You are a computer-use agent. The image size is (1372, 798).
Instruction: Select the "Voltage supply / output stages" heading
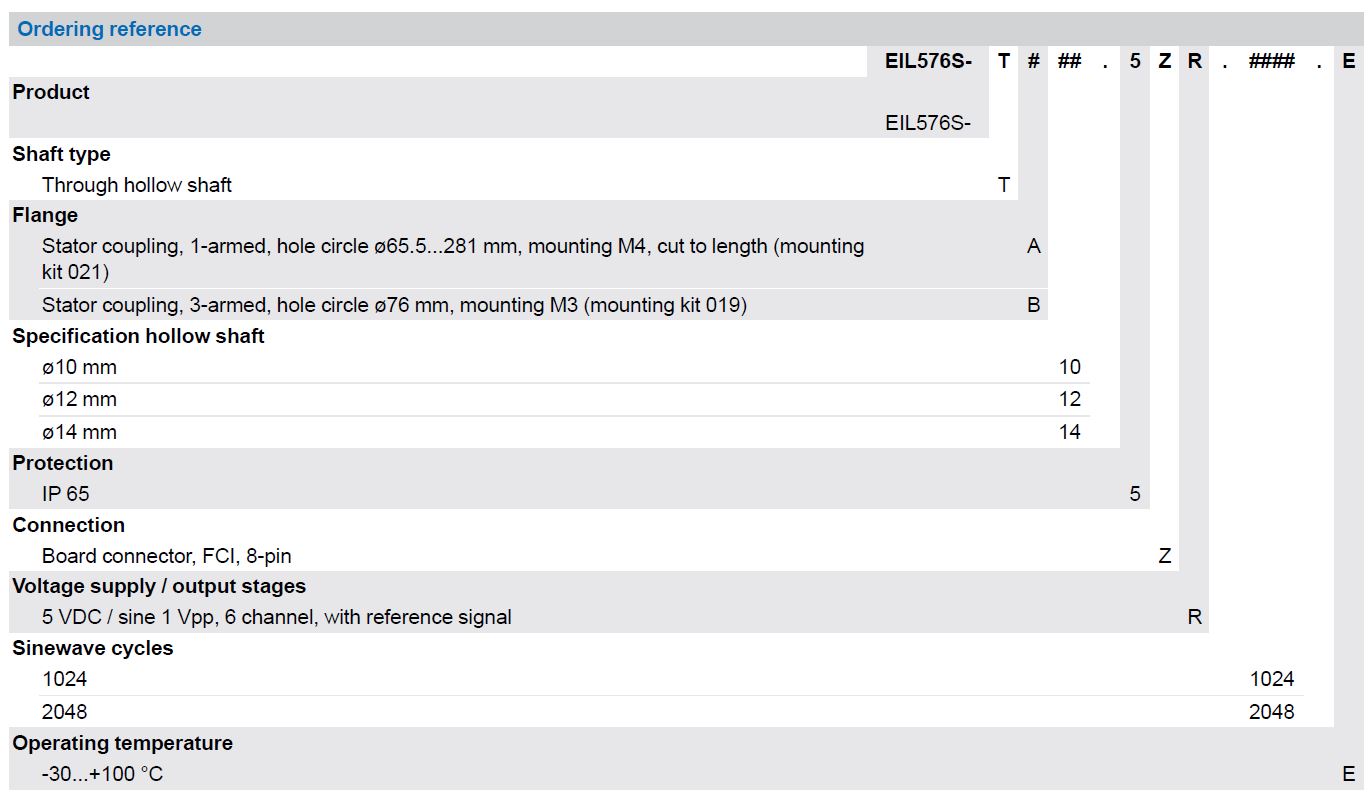[159, 586]
